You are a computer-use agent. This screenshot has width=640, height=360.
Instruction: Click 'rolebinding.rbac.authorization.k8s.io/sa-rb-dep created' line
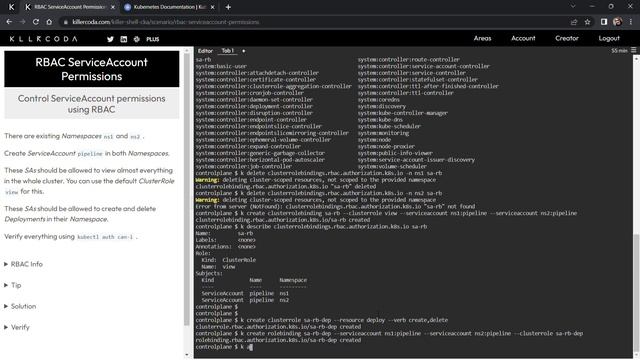278,340
